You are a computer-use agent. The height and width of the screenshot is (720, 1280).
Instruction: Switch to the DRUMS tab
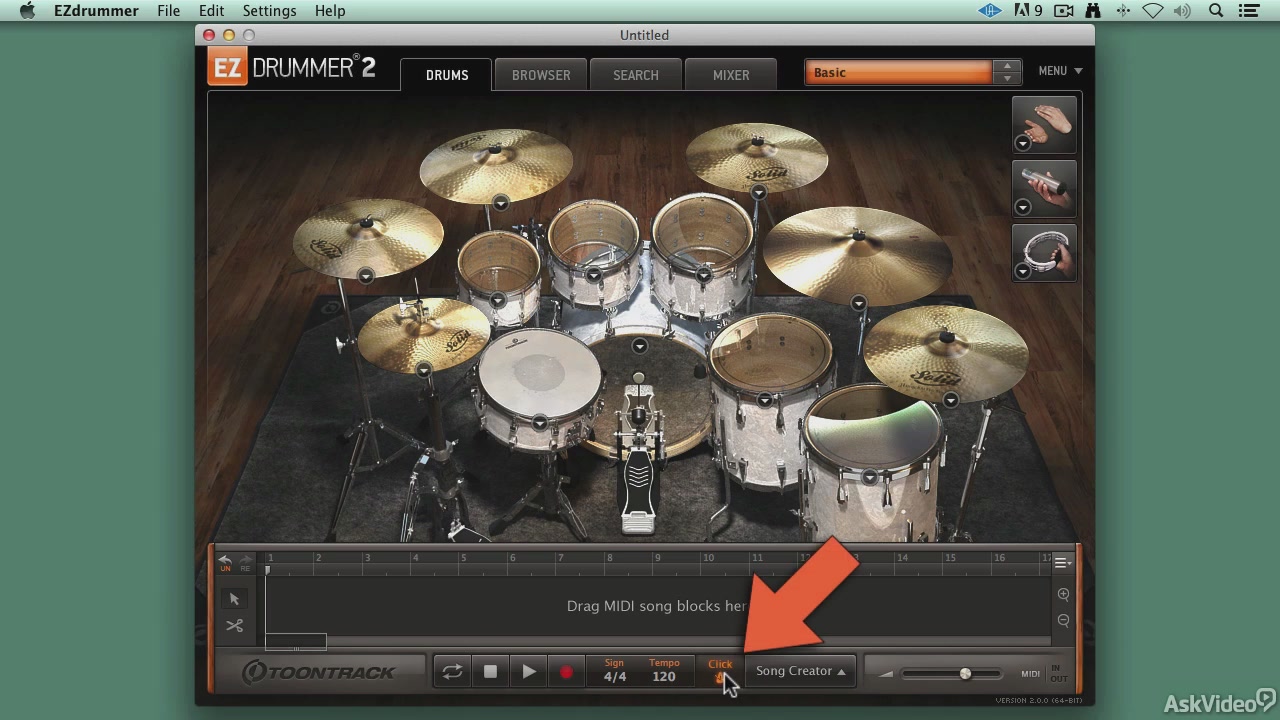click(x=447, y=75)
